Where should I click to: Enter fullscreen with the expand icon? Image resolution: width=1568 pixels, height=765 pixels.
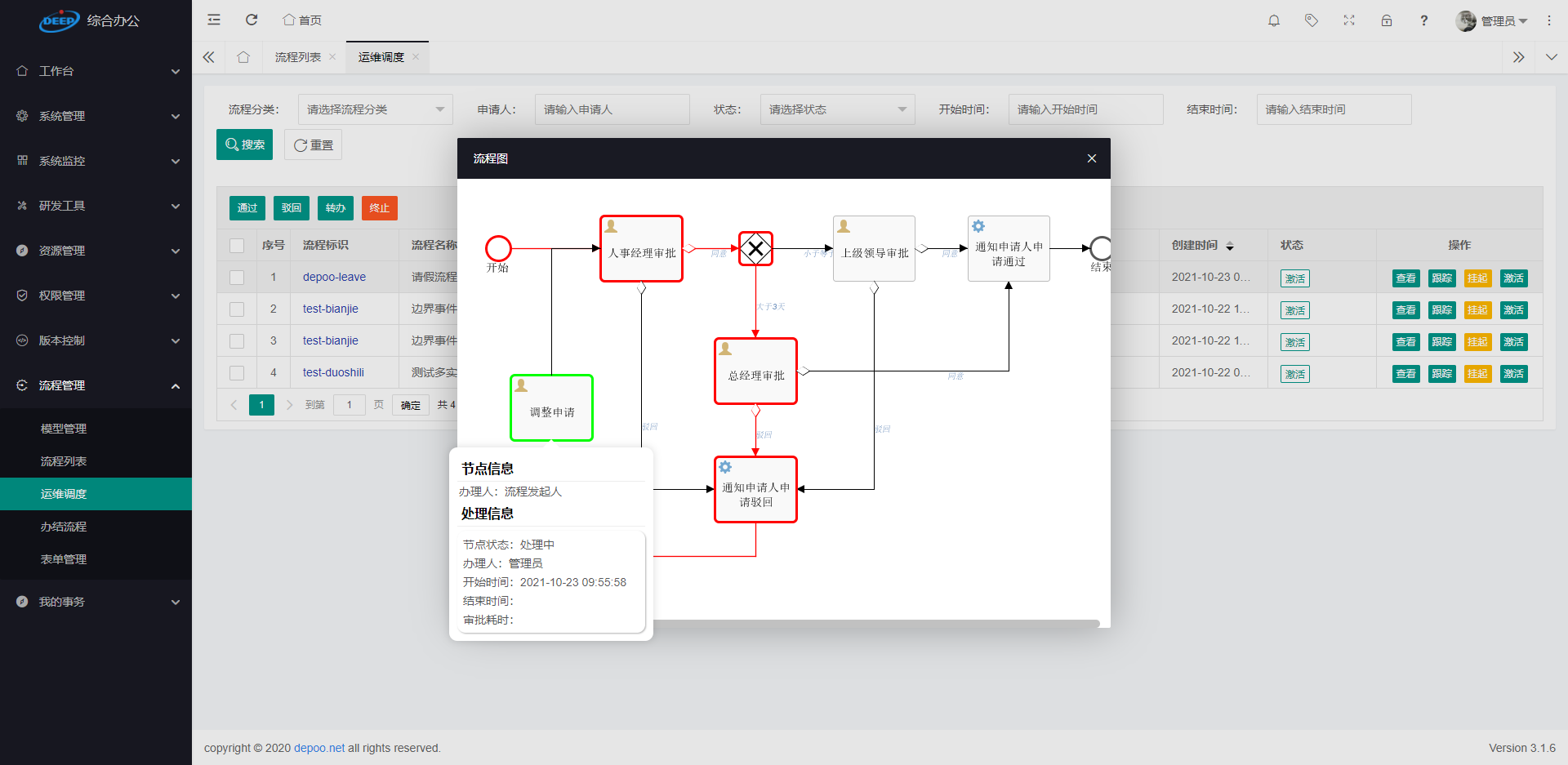point(1349,20)
